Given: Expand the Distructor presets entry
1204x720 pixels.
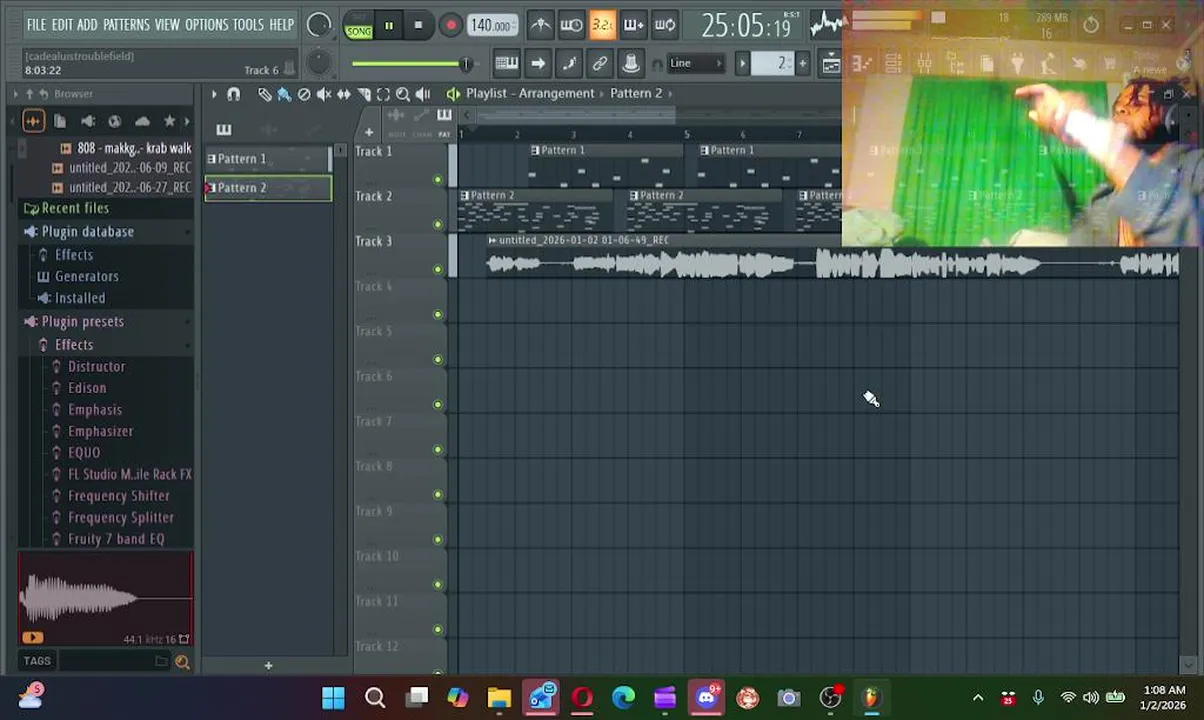Looking at the screenshot, I should tap(88, 367).
